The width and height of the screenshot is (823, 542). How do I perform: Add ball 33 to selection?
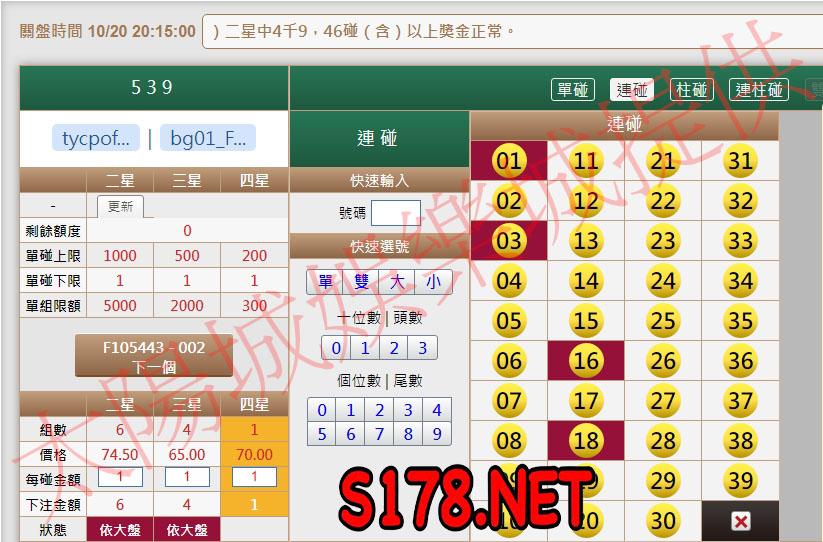(740, 241)
